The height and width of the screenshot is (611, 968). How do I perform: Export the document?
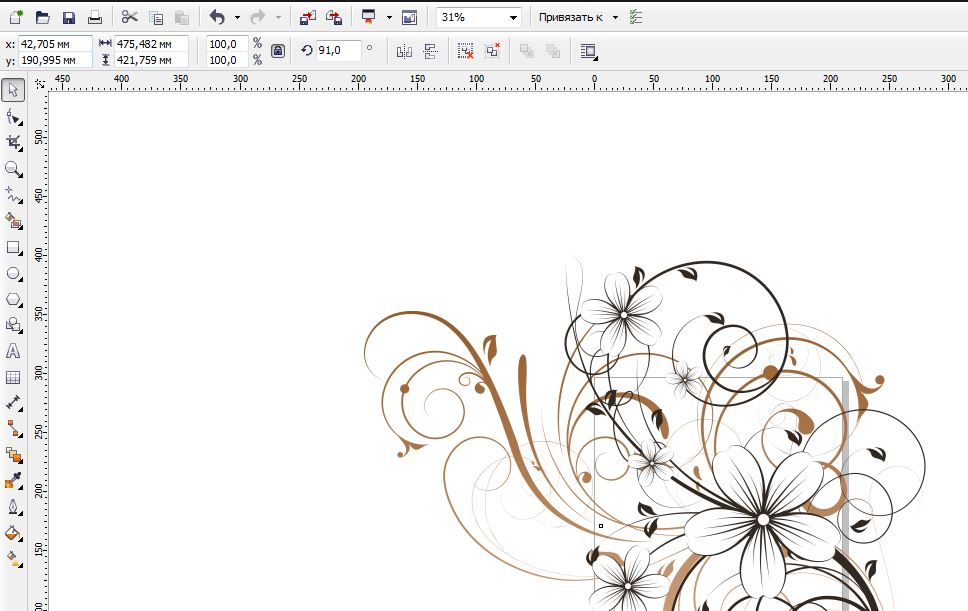(334, 17)
